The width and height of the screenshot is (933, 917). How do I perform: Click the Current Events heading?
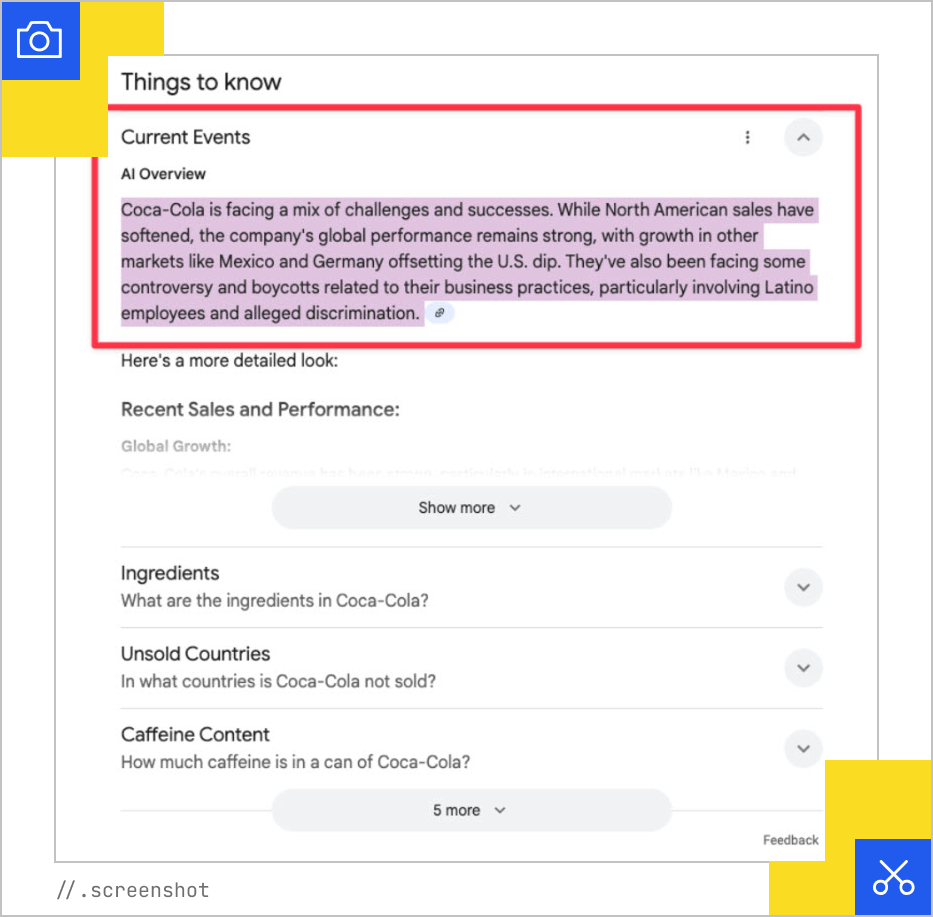coord(186,138)
